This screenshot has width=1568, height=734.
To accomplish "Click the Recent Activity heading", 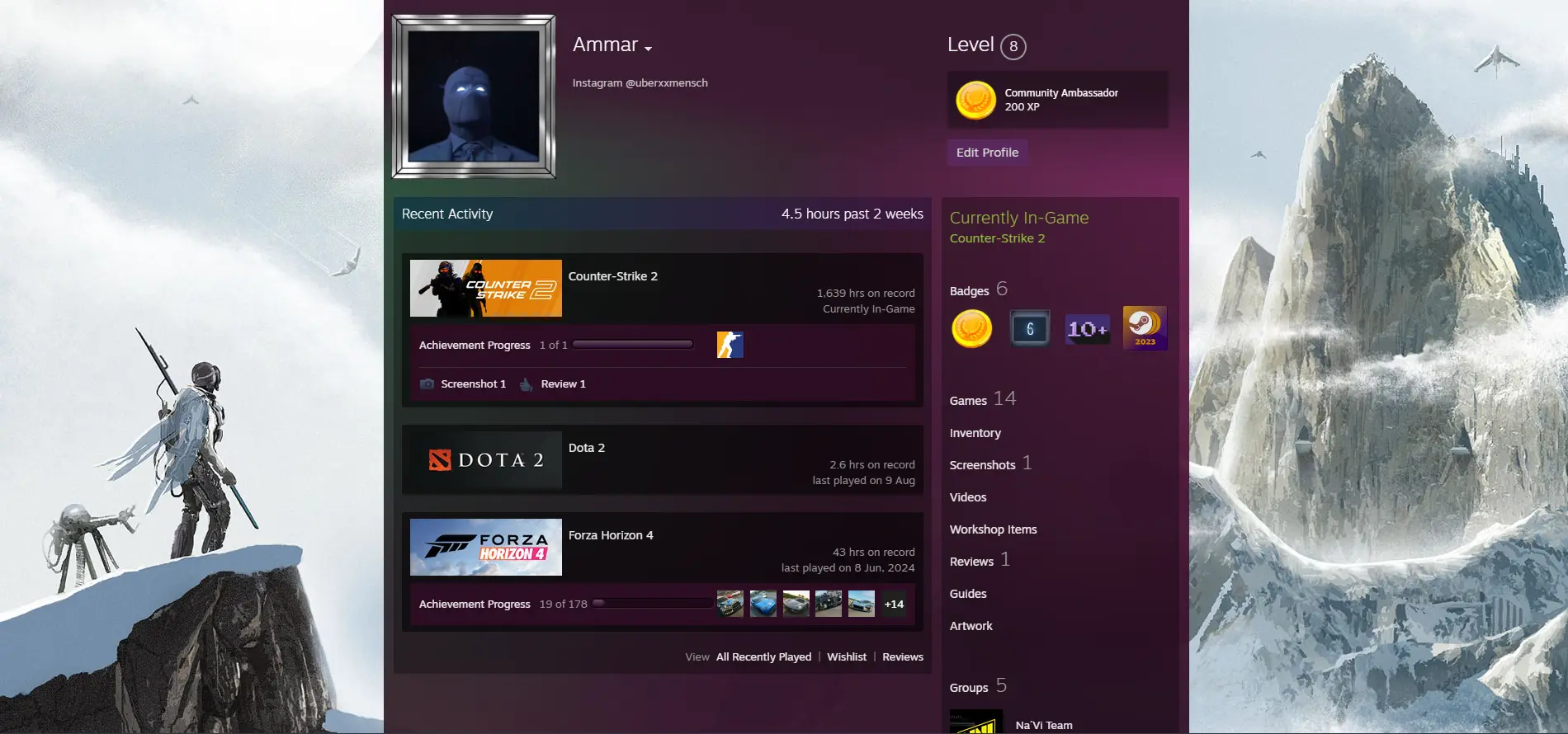I will (x=447, y=214).
